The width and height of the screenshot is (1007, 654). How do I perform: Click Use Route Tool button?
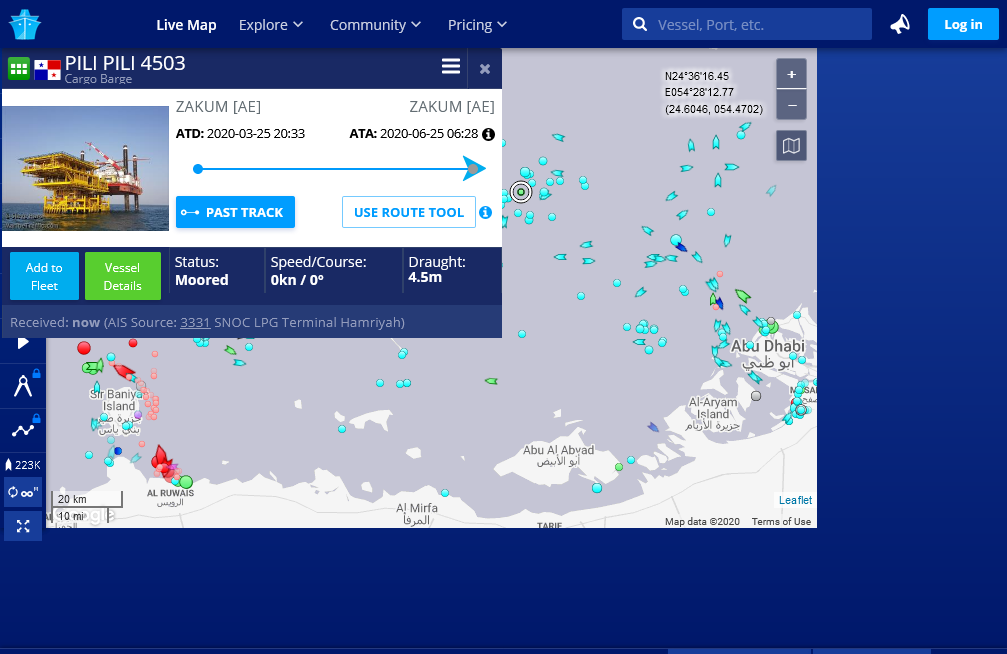(408, 212)
